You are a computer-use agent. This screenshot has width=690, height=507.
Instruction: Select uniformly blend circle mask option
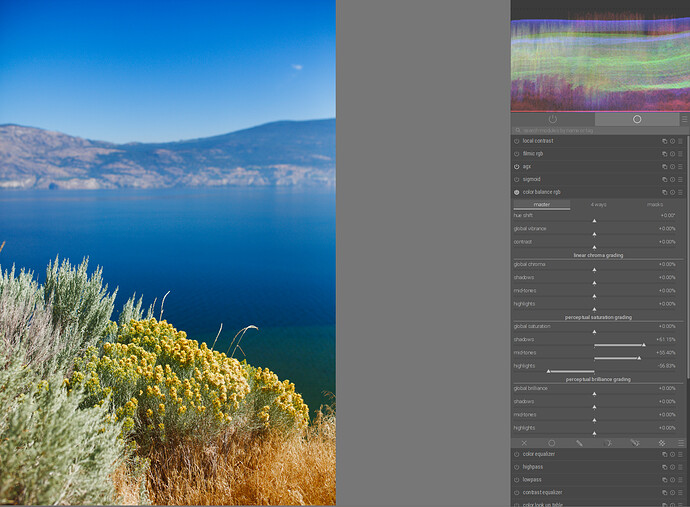[x=551, y=443]
